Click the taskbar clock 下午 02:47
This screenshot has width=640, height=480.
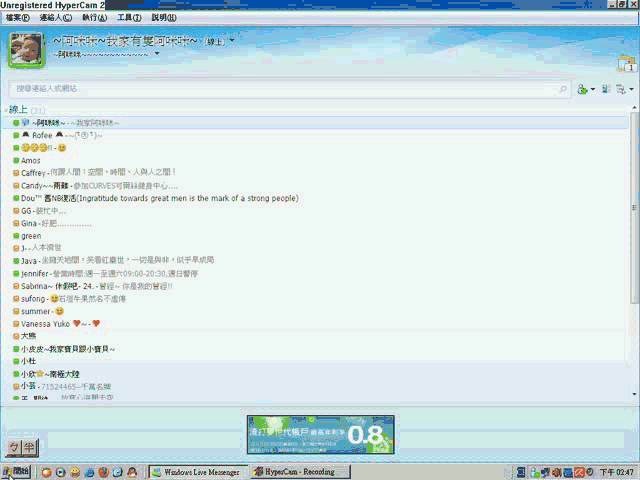coord(616,473)
